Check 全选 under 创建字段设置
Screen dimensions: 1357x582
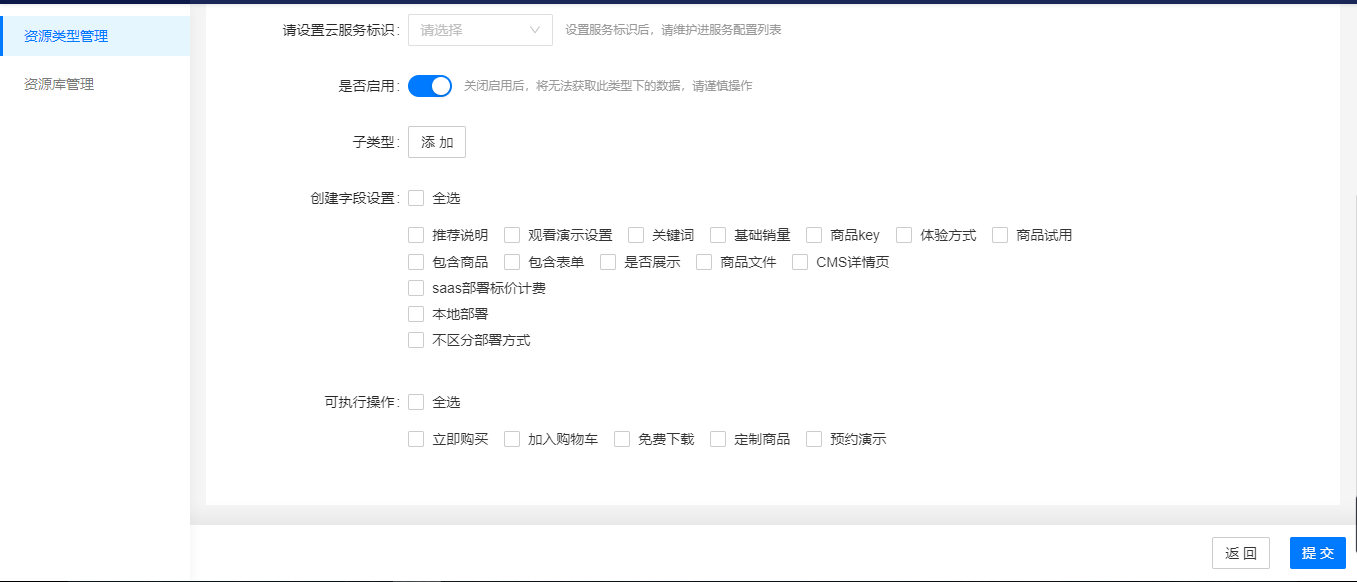click(x=417, y=198)
